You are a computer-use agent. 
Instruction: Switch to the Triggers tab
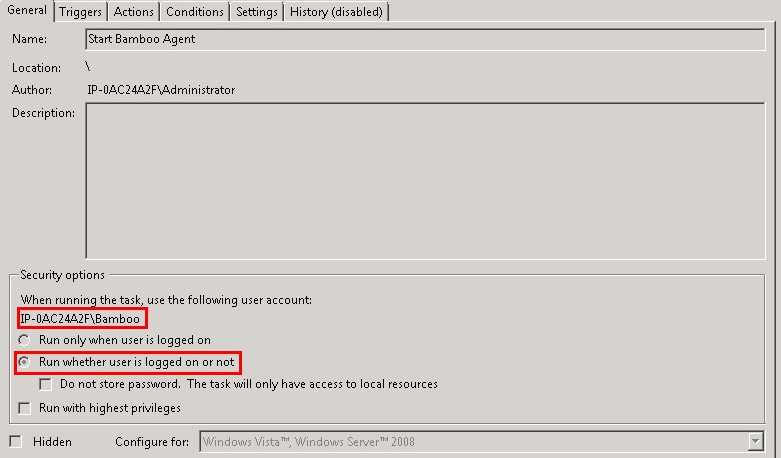[x=80, y=12]
